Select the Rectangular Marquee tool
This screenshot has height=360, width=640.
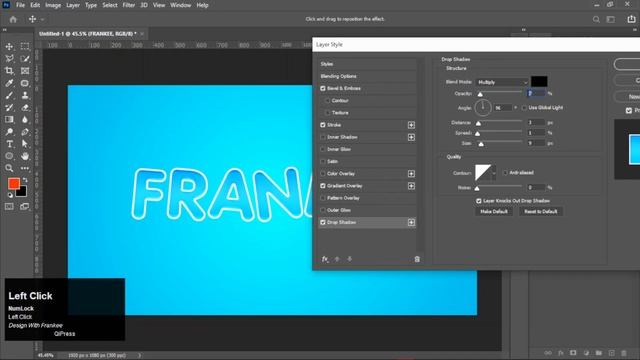tap(25, 47)
